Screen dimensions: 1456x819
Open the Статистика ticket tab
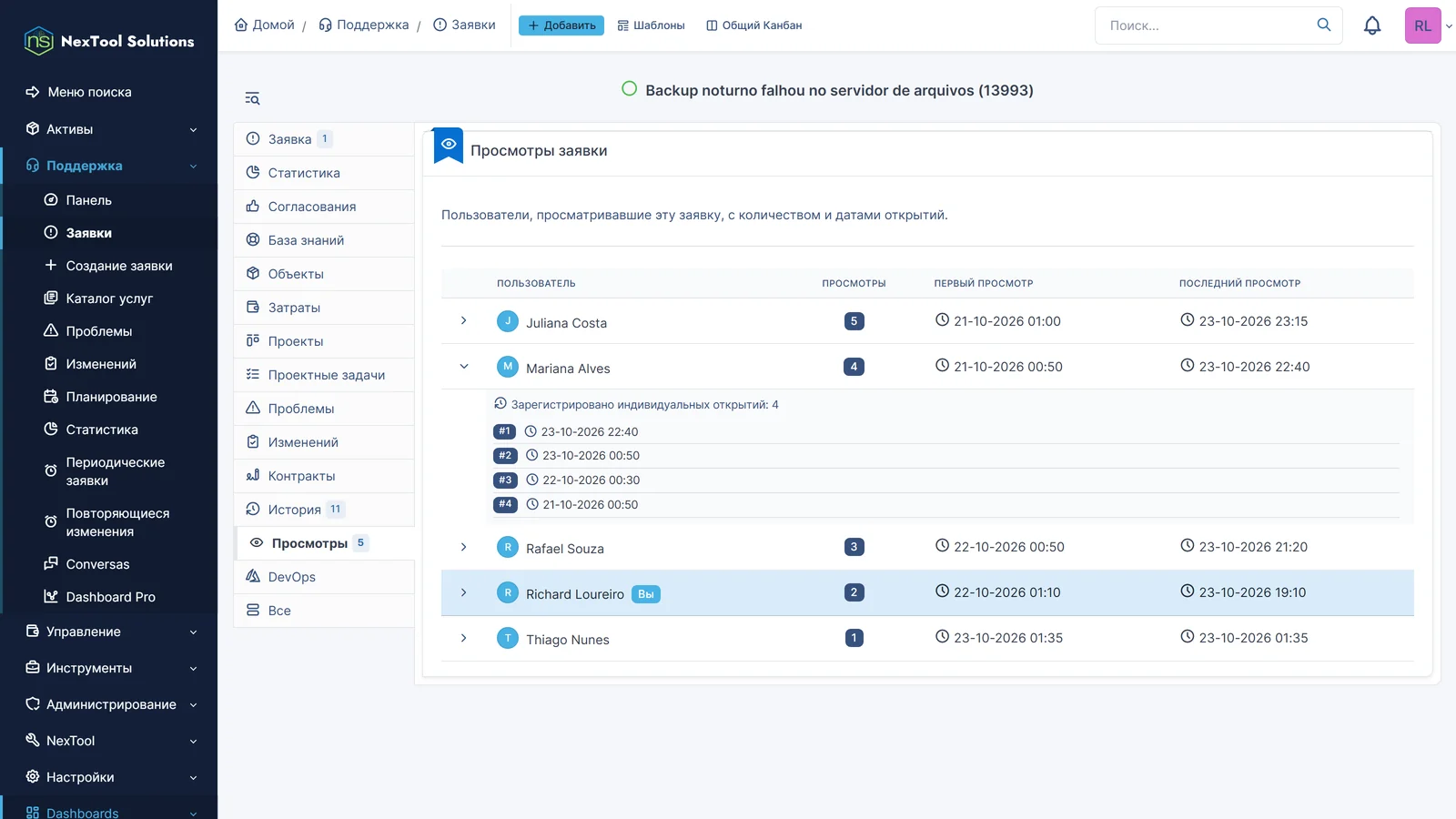pos(324,173)
